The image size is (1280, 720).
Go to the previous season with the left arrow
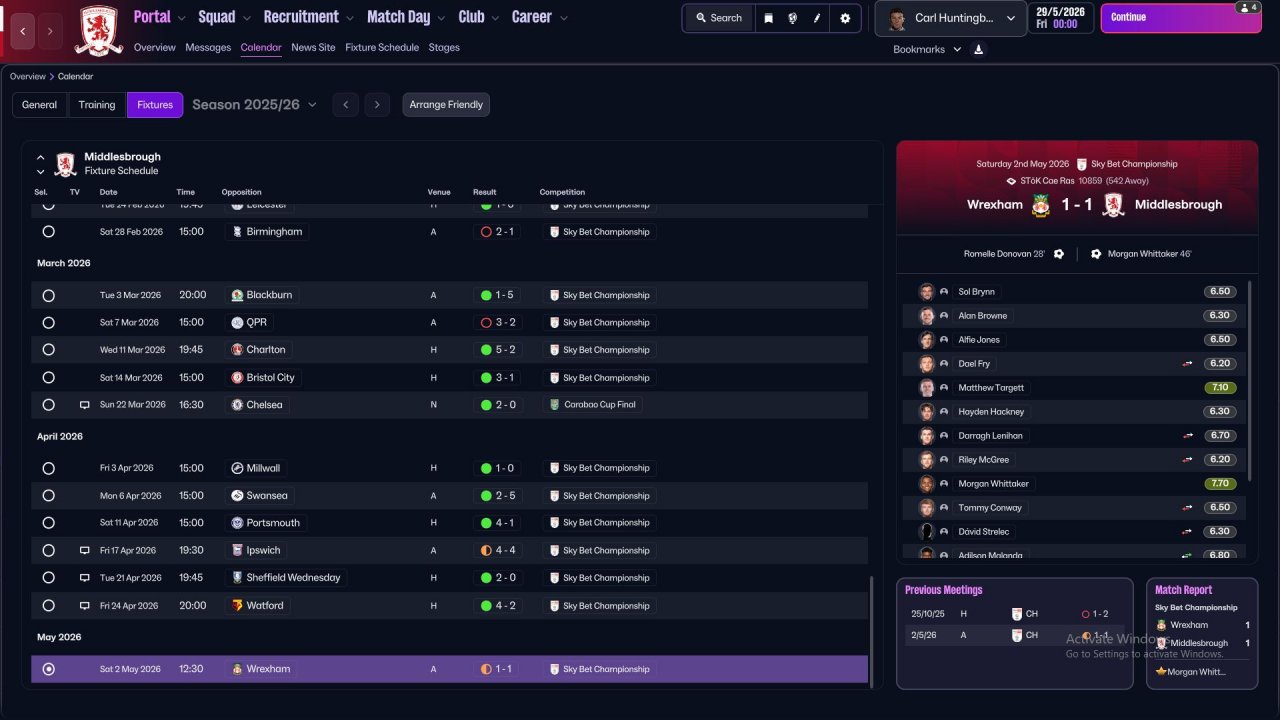(x=345, y=105)
